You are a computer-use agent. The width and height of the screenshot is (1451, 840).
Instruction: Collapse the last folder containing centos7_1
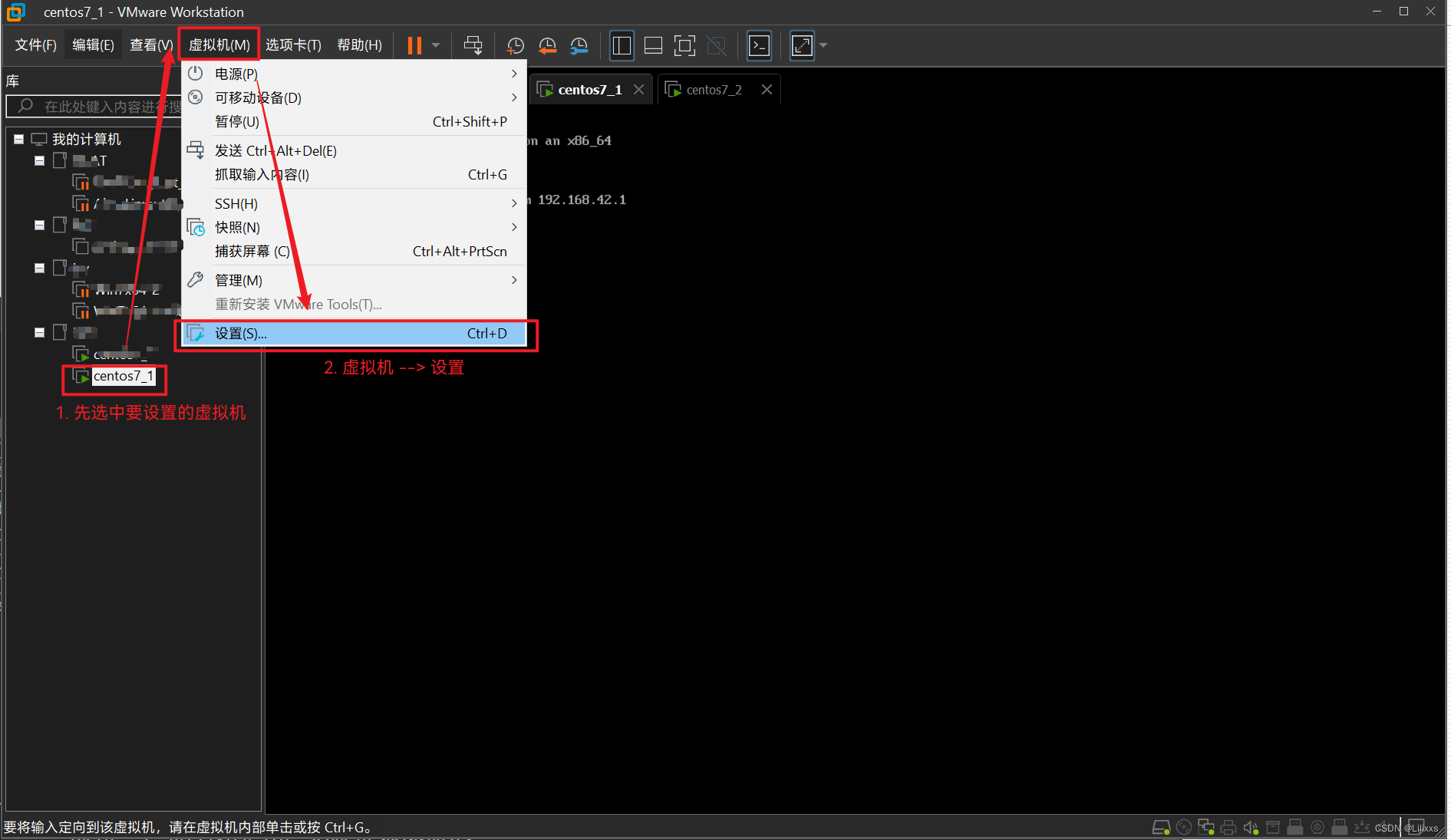39,332
